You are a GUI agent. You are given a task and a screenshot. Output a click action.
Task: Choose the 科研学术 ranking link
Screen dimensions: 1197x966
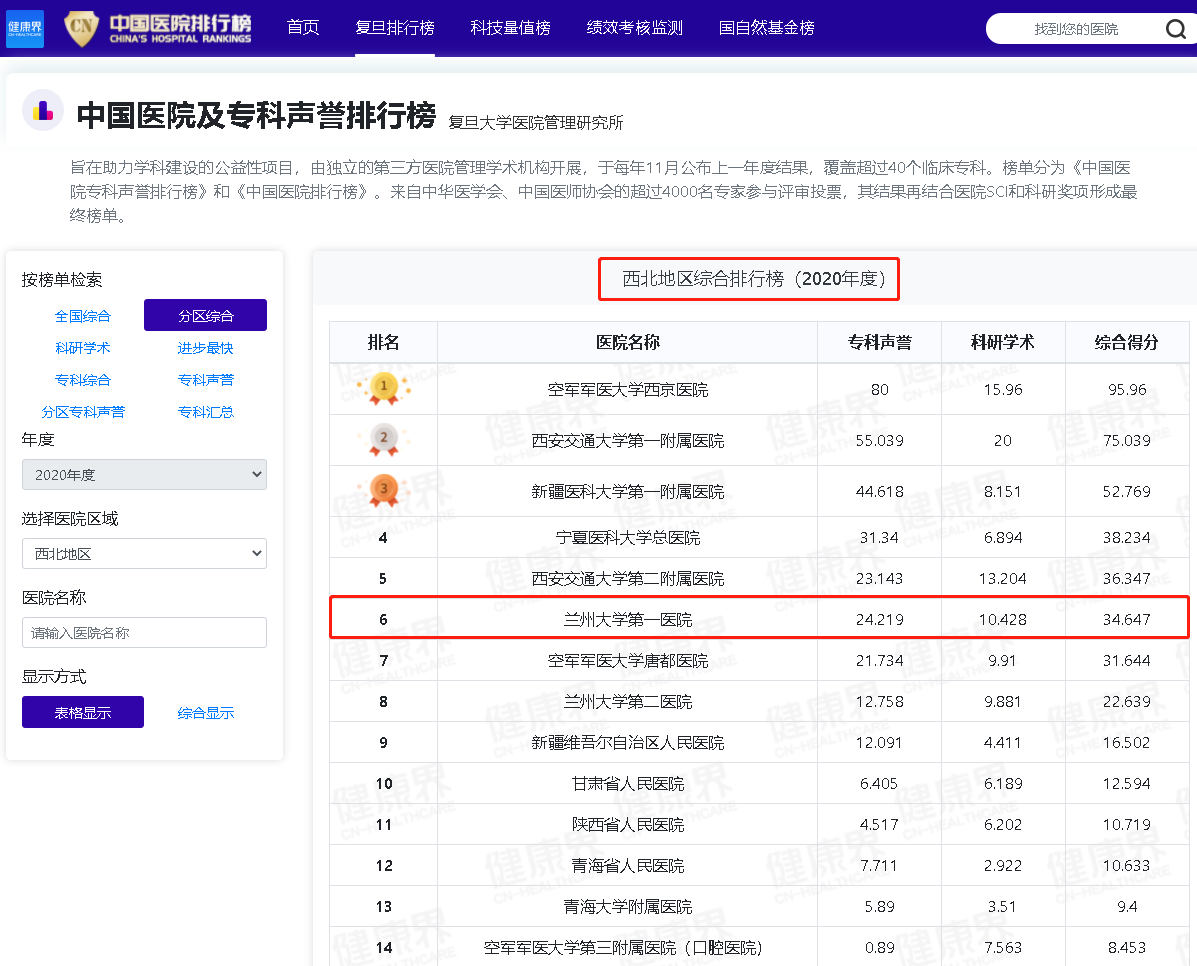pyautogui.click(x=82, y=348)
